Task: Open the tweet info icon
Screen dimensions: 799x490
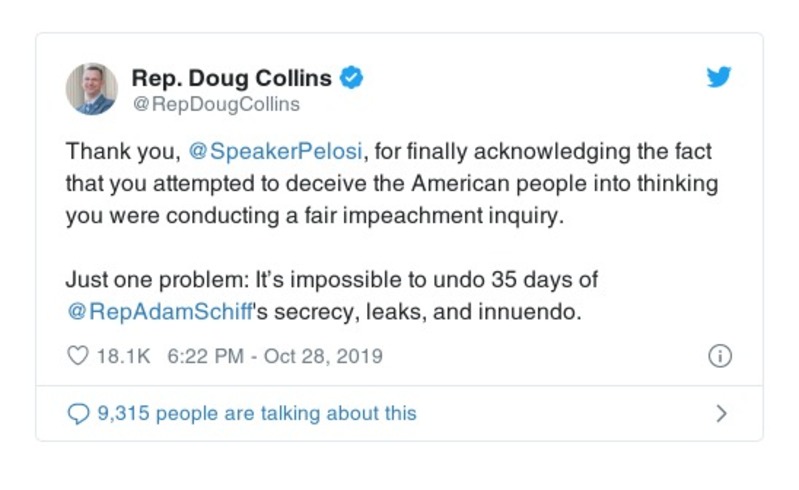Action: pos(719,356)
